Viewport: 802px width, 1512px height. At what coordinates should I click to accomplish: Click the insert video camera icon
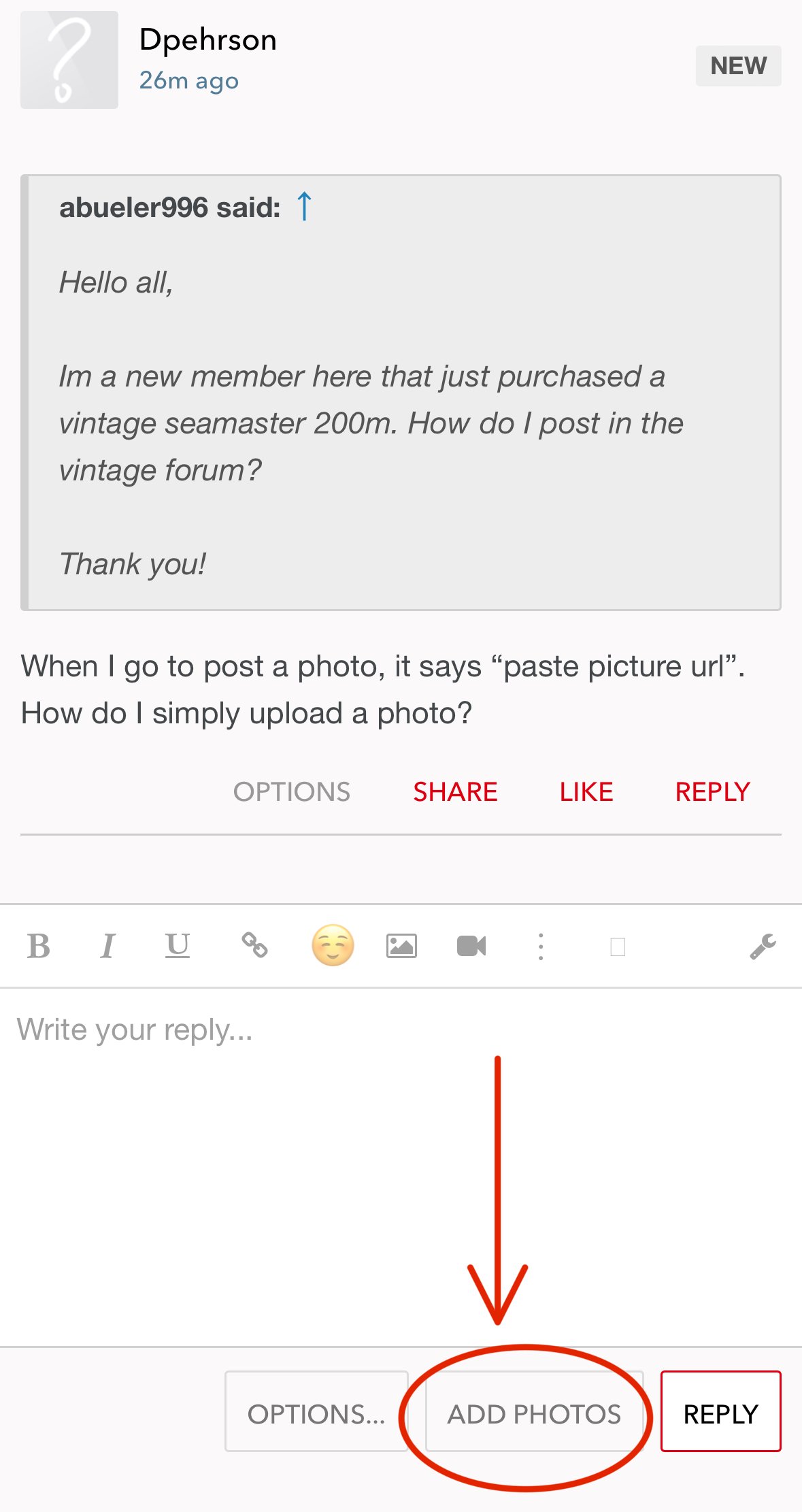pyautogui.click(x=471, y=946)
